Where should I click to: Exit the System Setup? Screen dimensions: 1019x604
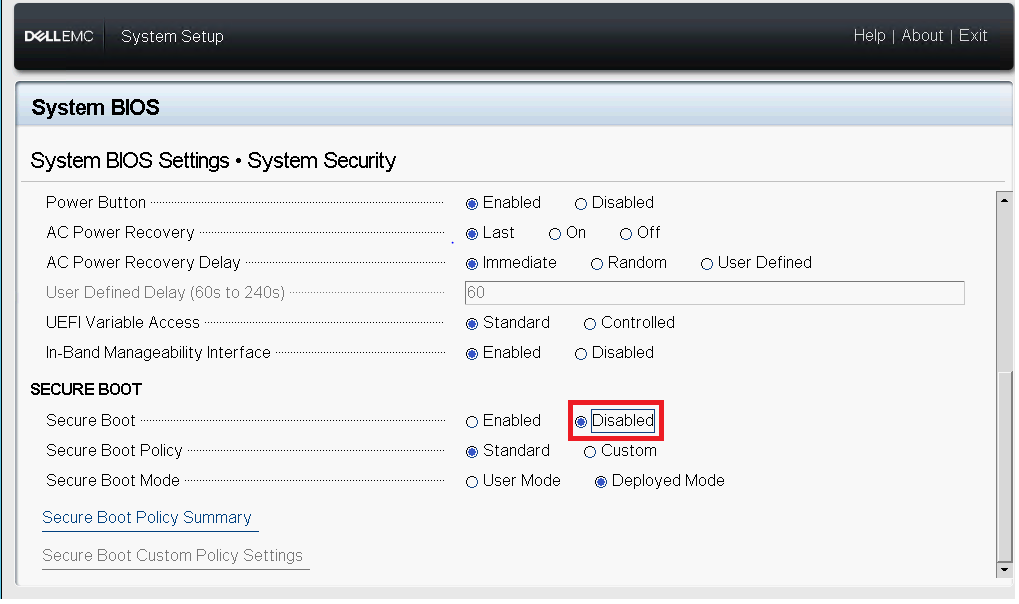point(972,35)
